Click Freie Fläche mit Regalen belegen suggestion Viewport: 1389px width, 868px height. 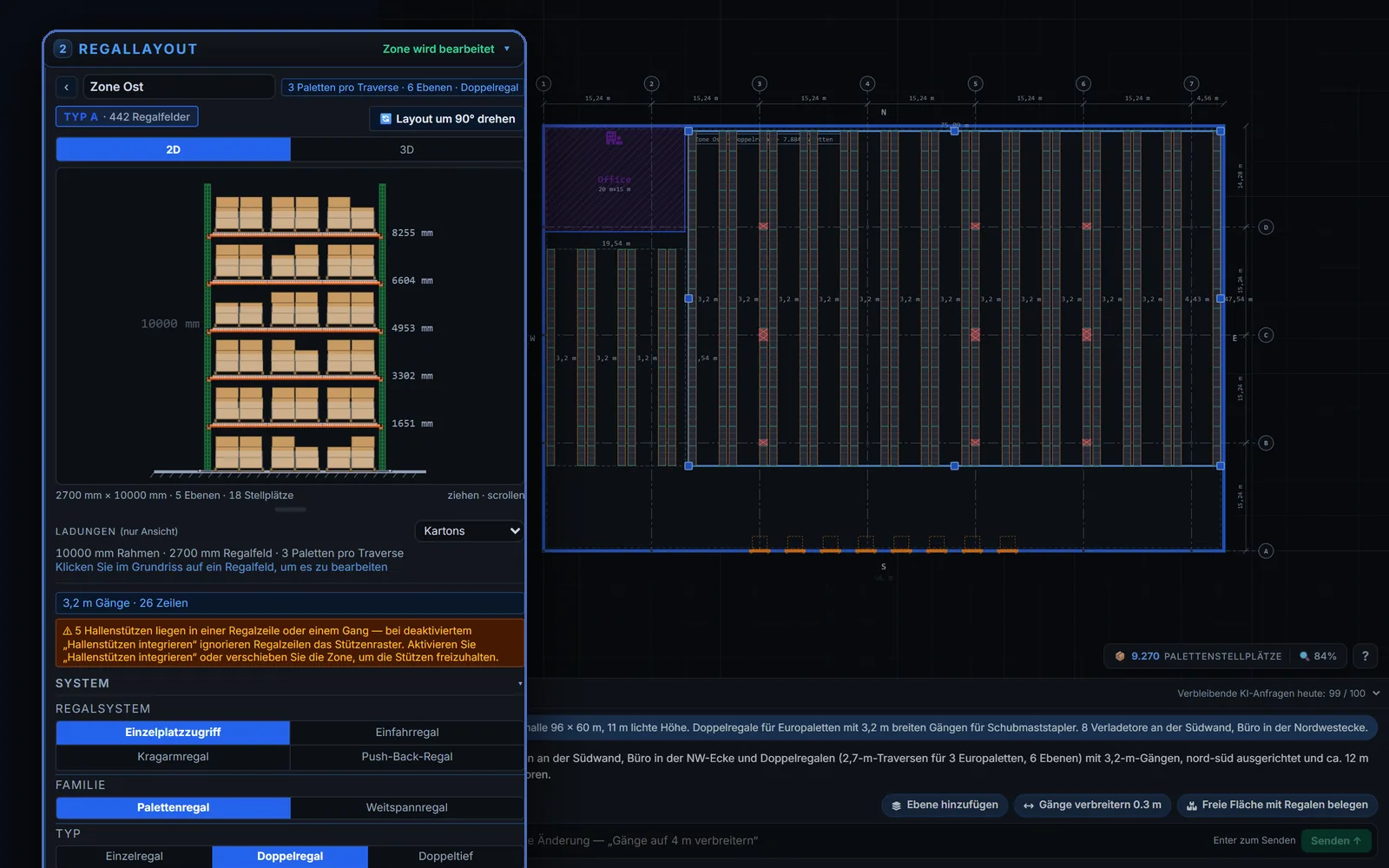(x=1276, y=806)
